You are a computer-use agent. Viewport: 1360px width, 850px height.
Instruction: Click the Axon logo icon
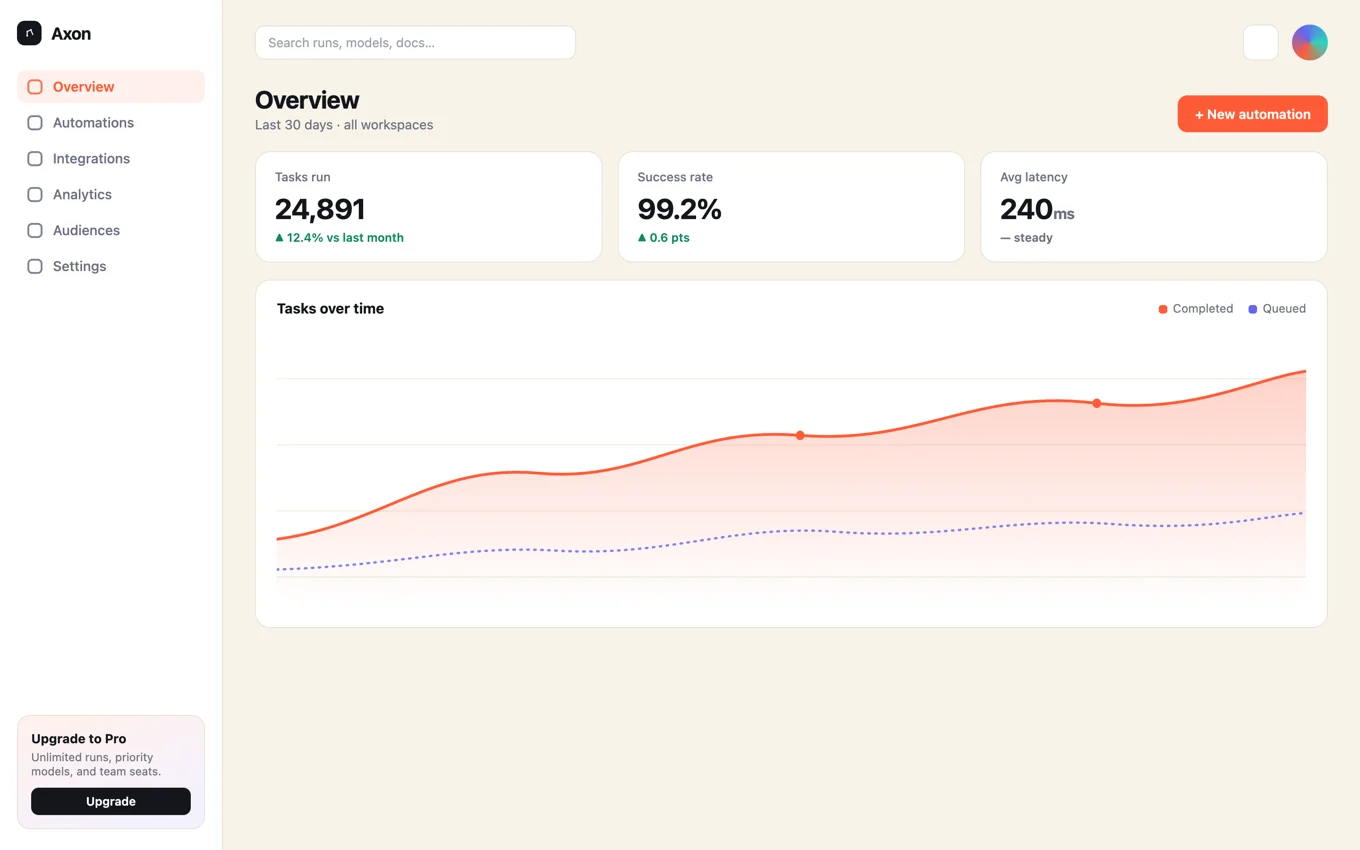[29, 33]
